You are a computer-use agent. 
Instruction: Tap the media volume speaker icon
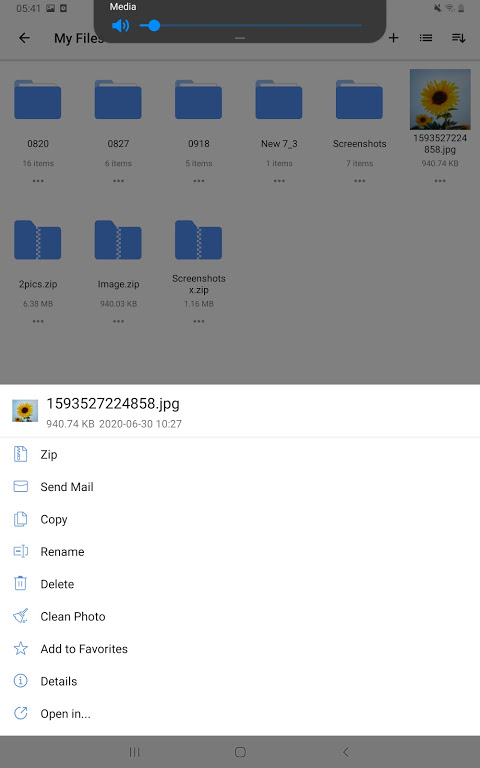pos(120,25)
